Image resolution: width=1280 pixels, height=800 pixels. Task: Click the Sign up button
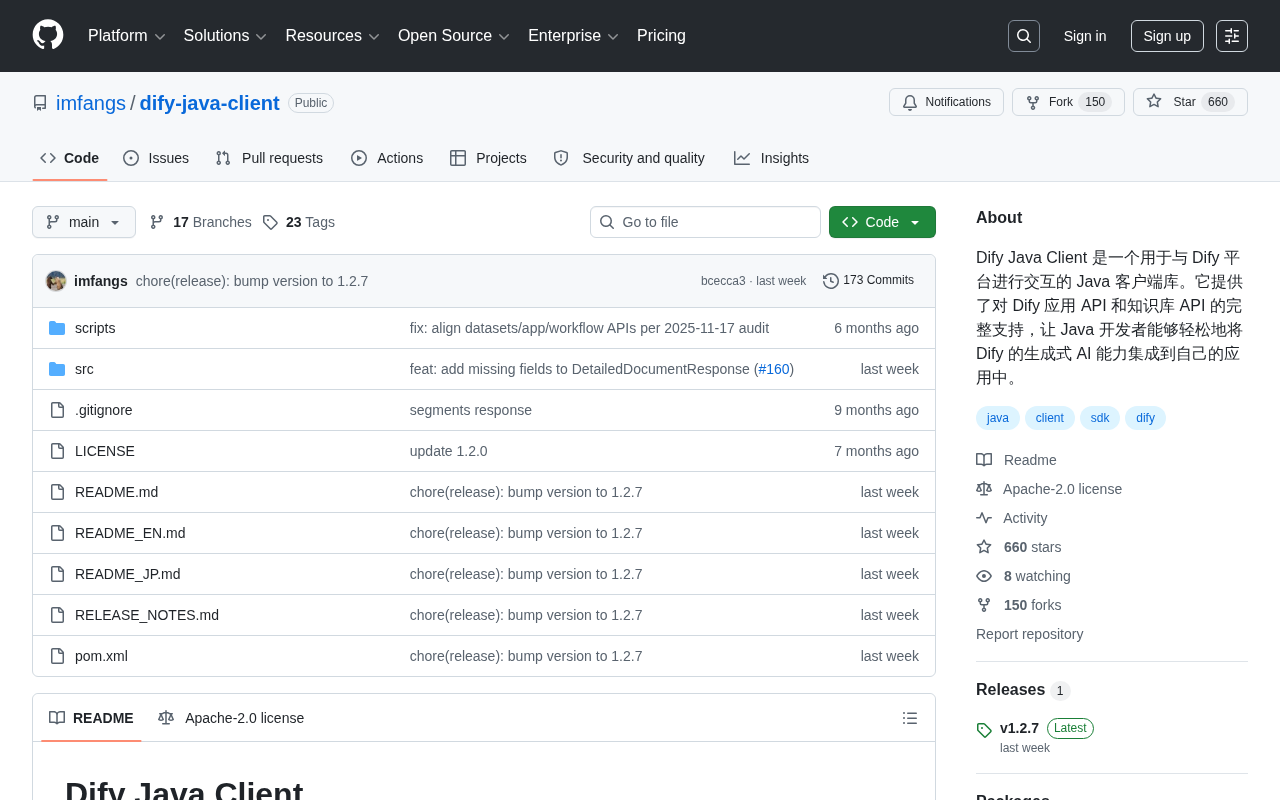pyautogui.click(x=1167, y=36)
